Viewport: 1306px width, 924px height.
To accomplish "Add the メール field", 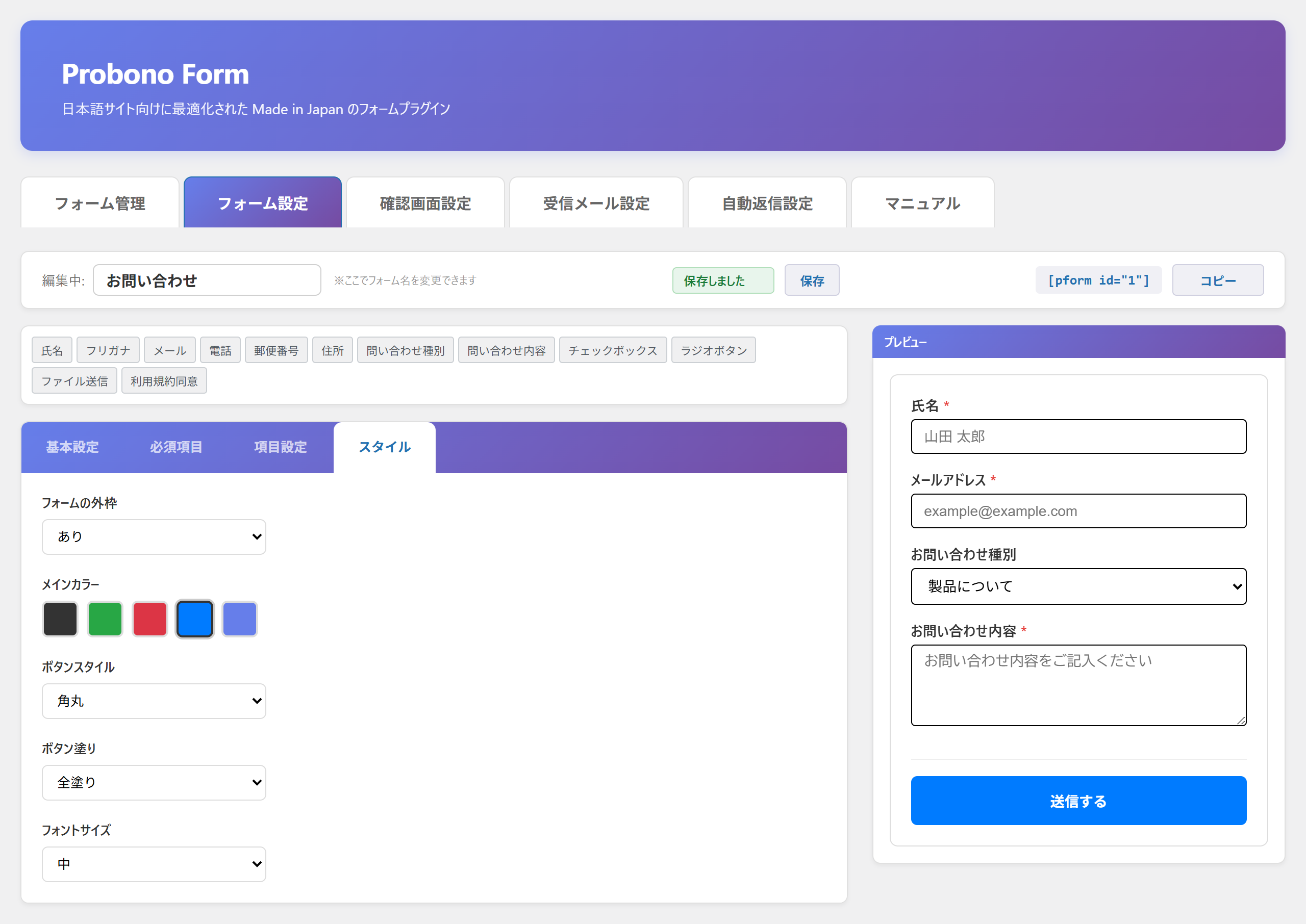I will click(x=169, y=350).
